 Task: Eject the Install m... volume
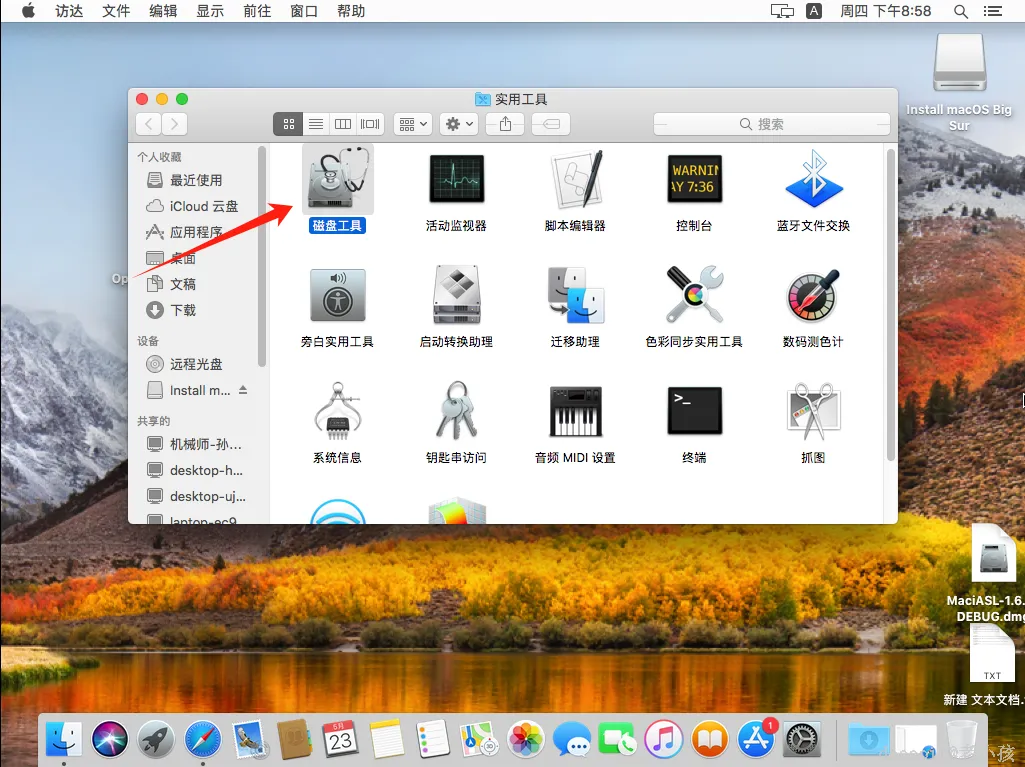click(x=243, y=390)
